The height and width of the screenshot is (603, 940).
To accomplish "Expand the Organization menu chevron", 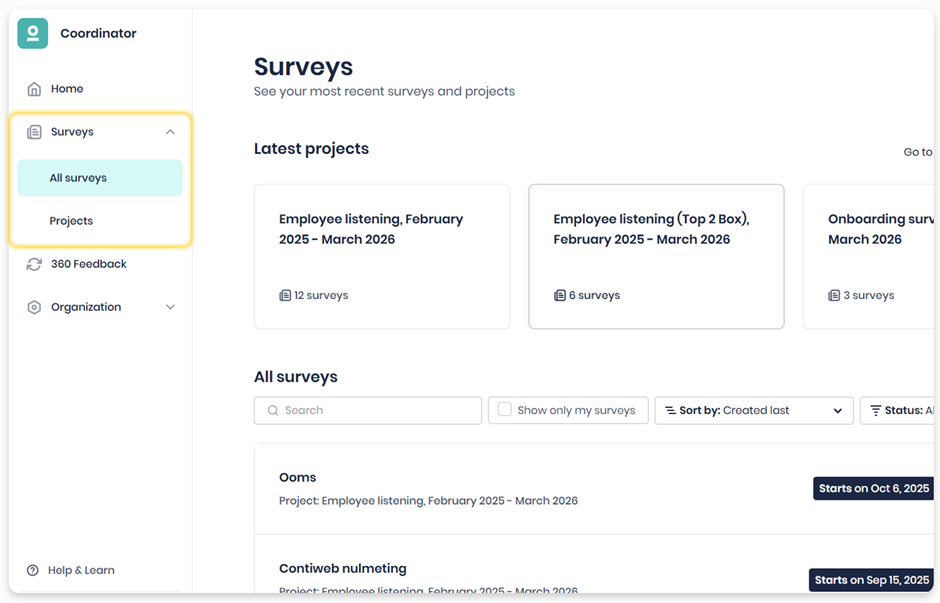I will tap(170, 307).
